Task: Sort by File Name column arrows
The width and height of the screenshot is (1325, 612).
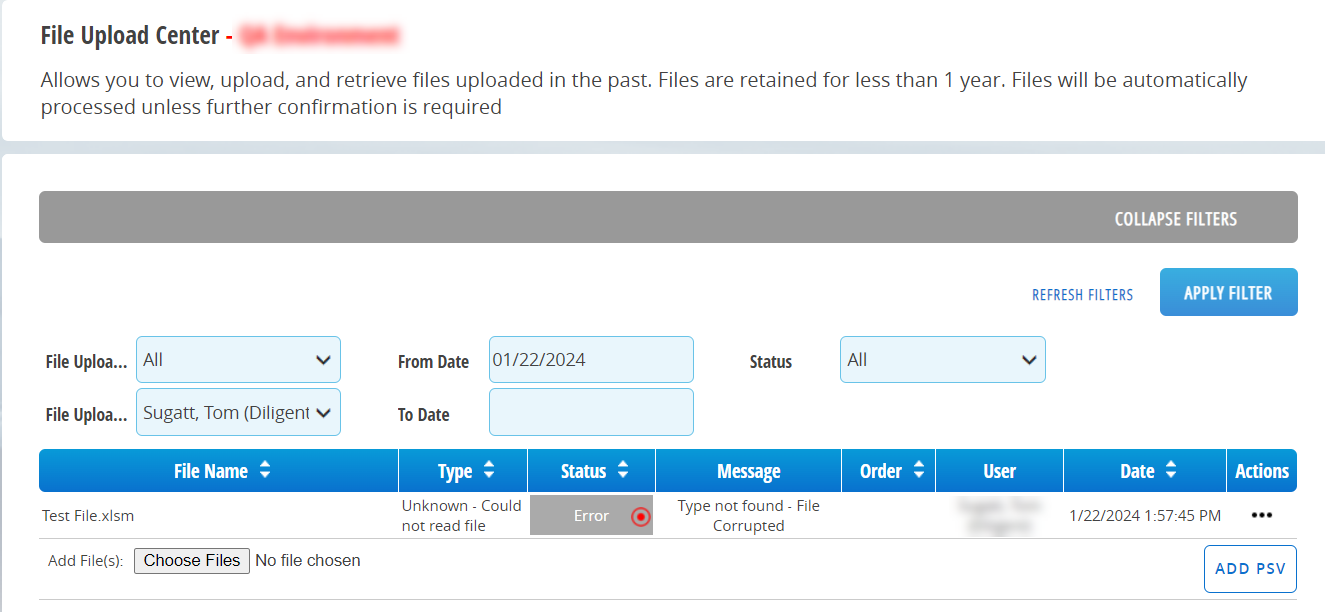Action: click(264, 470)
